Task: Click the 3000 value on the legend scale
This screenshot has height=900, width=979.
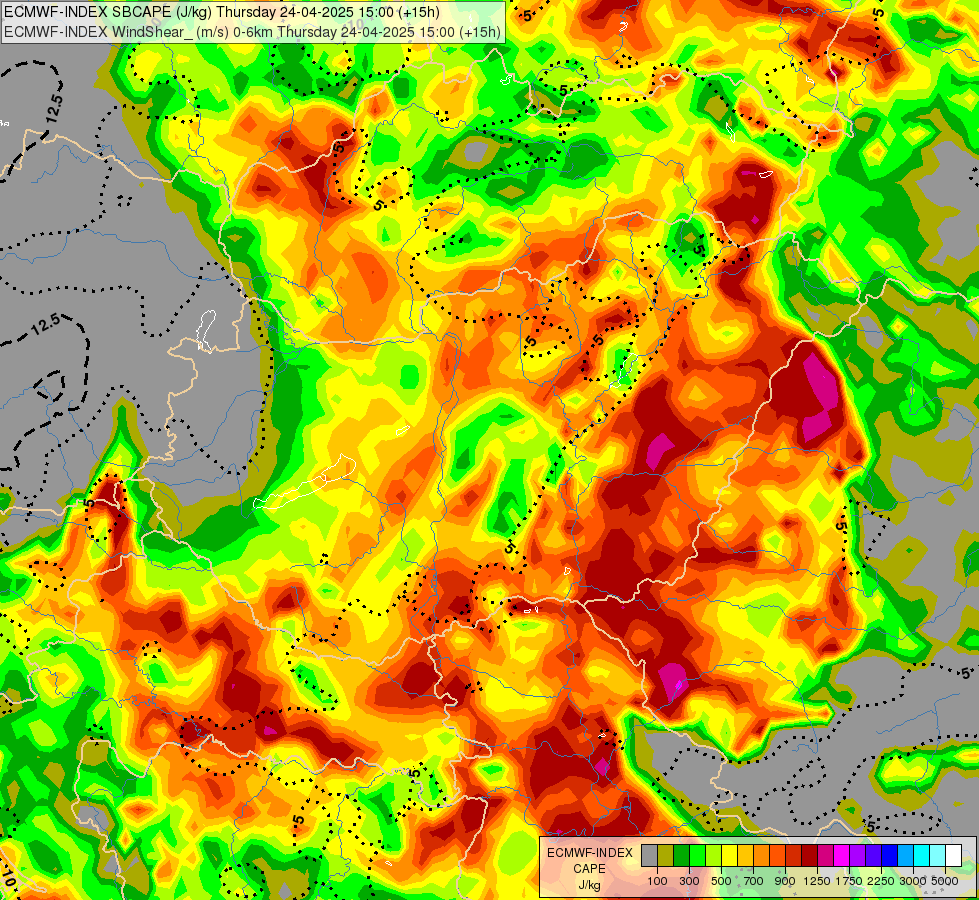Action: click(x=912, y=881)
